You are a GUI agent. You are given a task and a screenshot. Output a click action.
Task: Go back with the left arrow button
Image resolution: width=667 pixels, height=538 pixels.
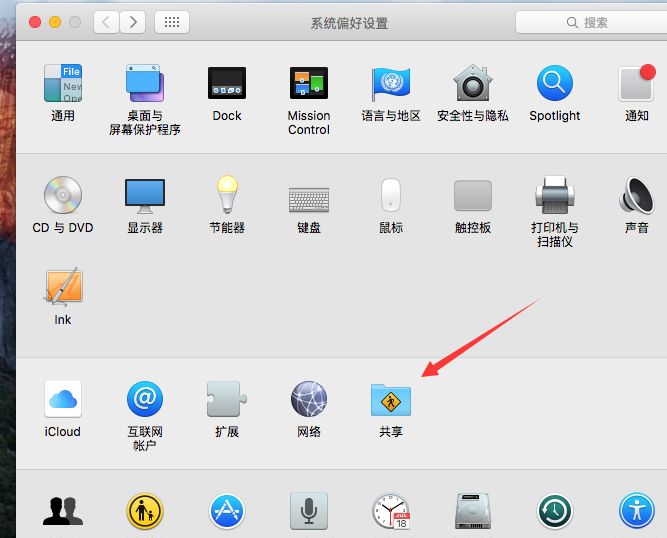(x=106, y=22)
